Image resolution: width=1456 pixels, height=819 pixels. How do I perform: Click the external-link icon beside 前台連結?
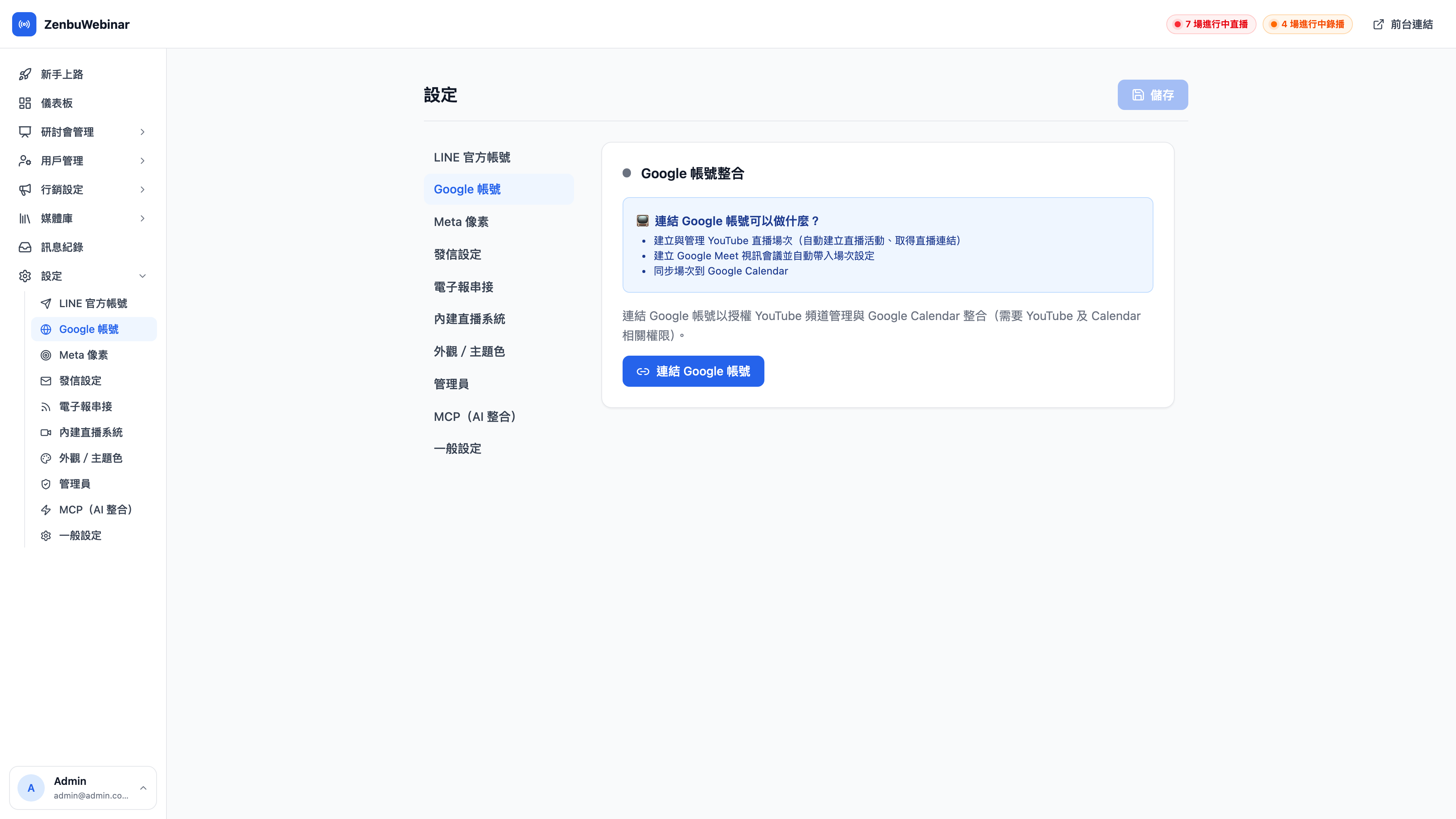(1379, 24)
